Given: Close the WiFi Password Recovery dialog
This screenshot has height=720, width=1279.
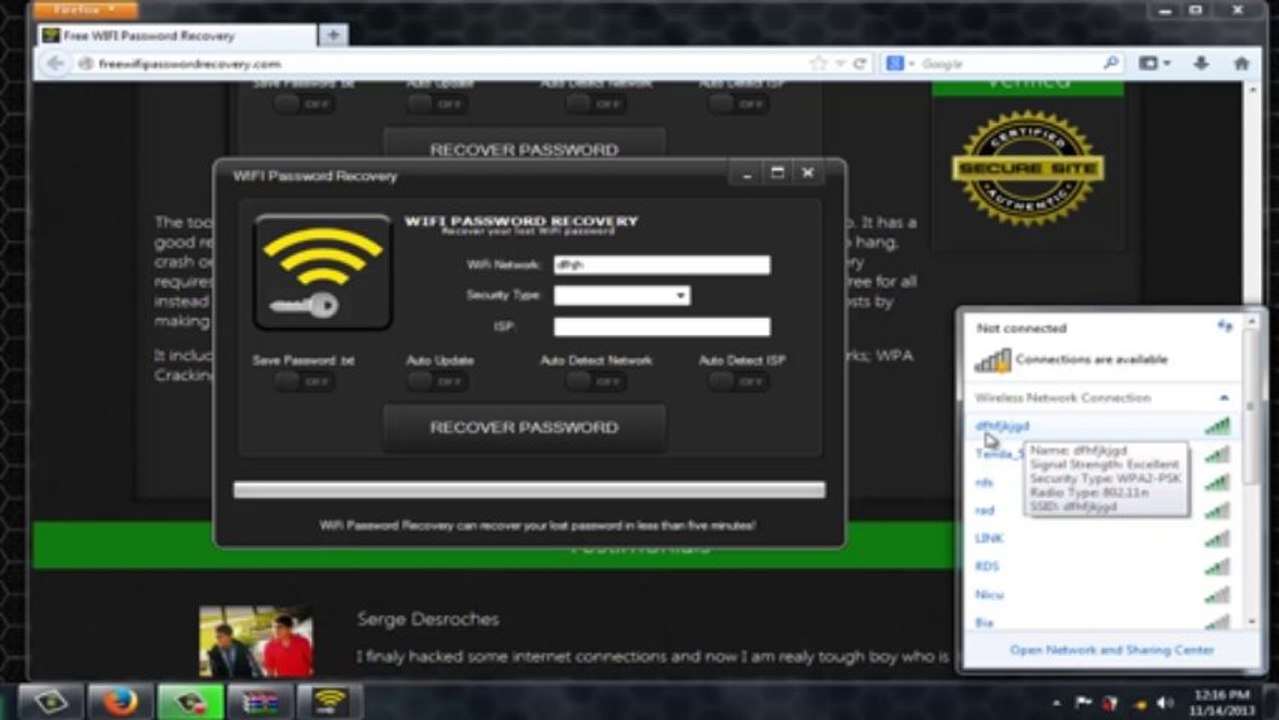Looking at the screenshot, I should (808, 173).
